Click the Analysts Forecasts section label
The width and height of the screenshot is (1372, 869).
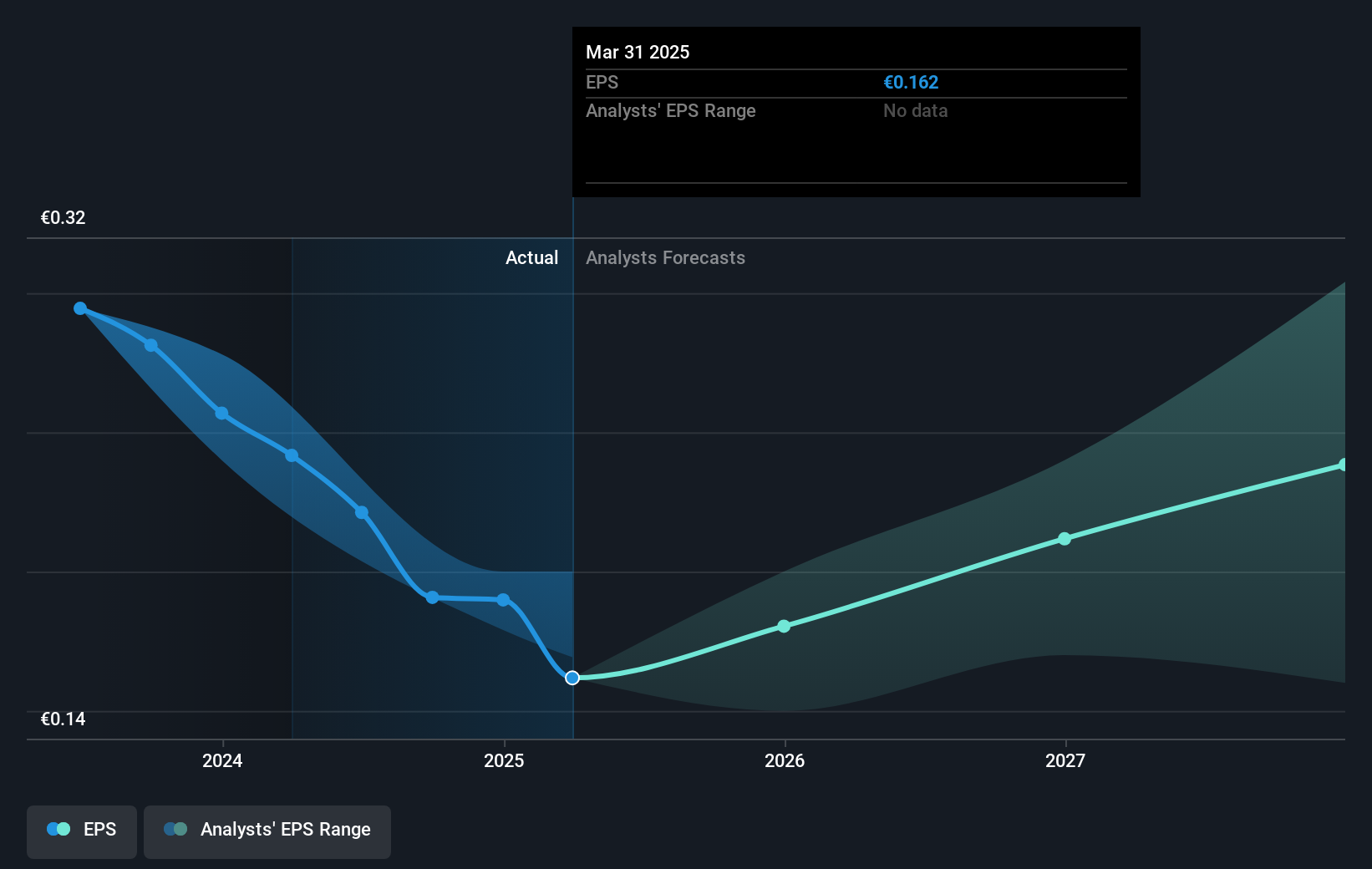pyautogui.click(x=665, y=257)
